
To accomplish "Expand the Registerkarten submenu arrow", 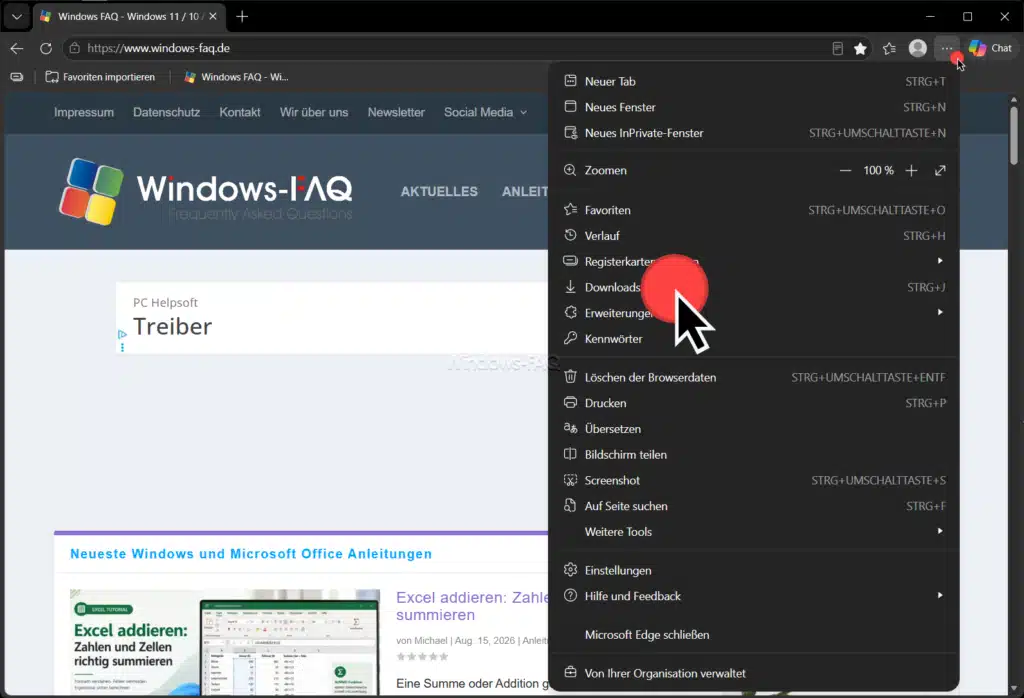I will click(x=940, y=261).
